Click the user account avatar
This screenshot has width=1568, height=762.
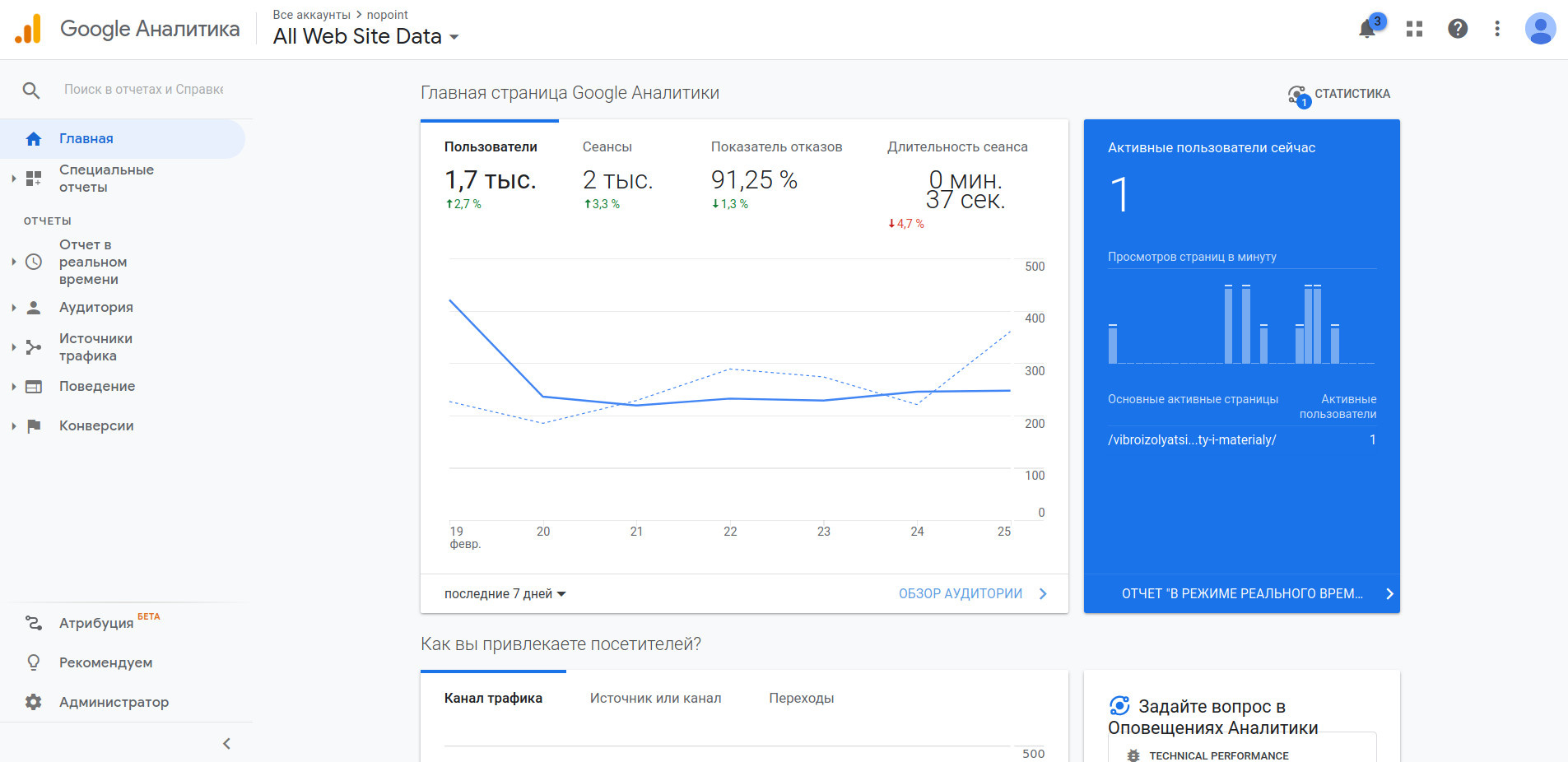click(1539, 30)
